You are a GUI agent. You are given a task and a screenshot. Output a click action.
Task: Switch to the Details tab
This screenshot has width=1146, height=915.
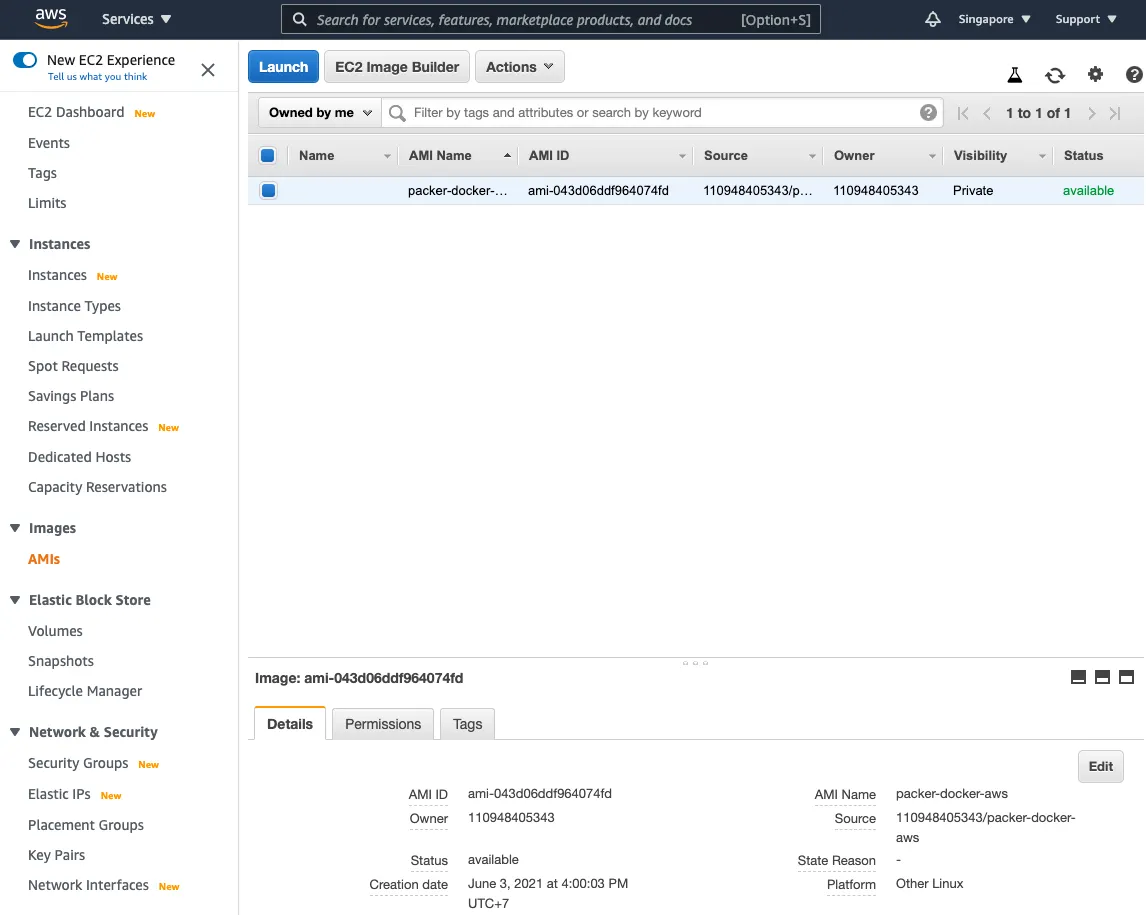tap(289, 724)
